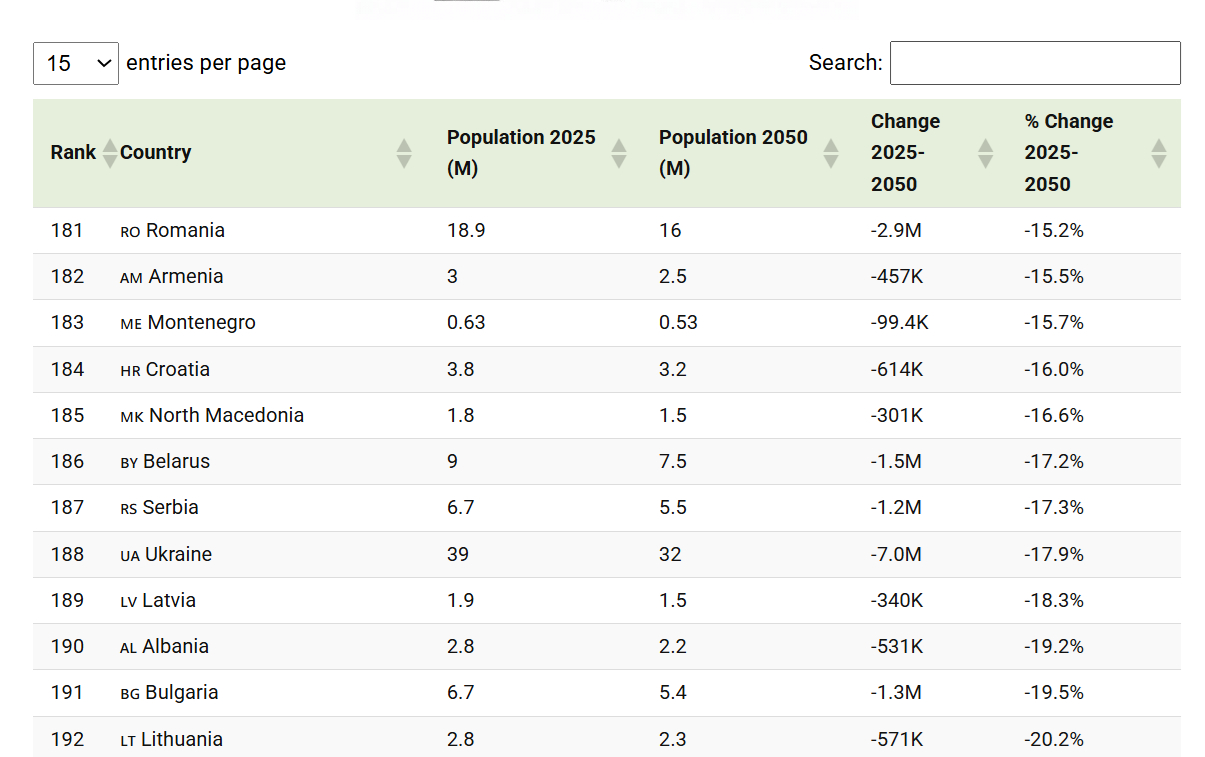This screenshot has height=757, width=1205.
Task: Click the Croatia row's -16.0% value
Action: point(1053,370)
